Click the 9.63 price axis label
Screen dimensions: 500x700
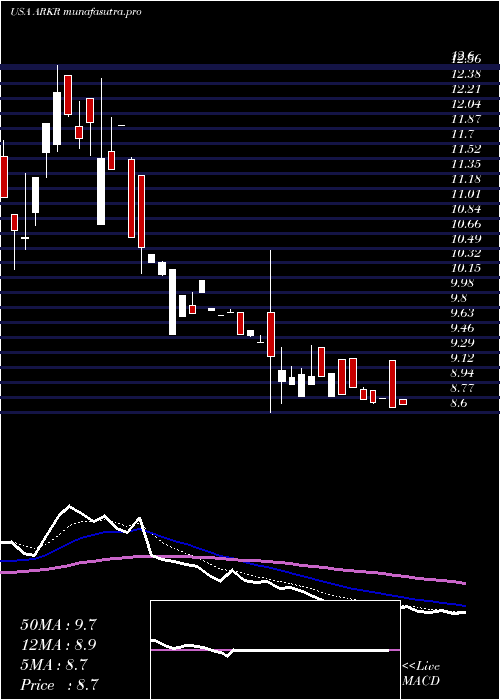tap(462, 313)
